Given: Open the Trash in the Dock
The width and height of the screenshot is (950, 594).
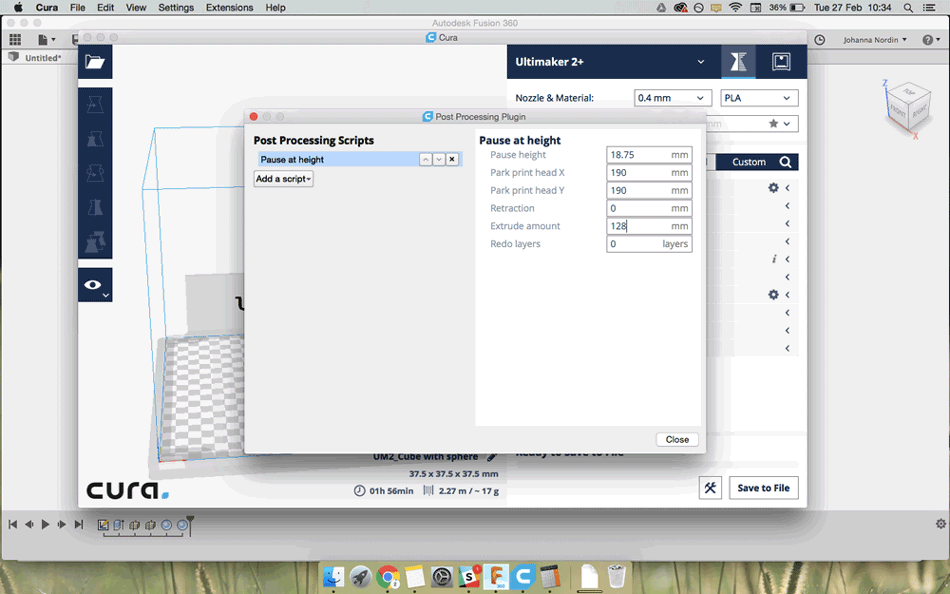Looking at the screenshot, I should [616, 576].
